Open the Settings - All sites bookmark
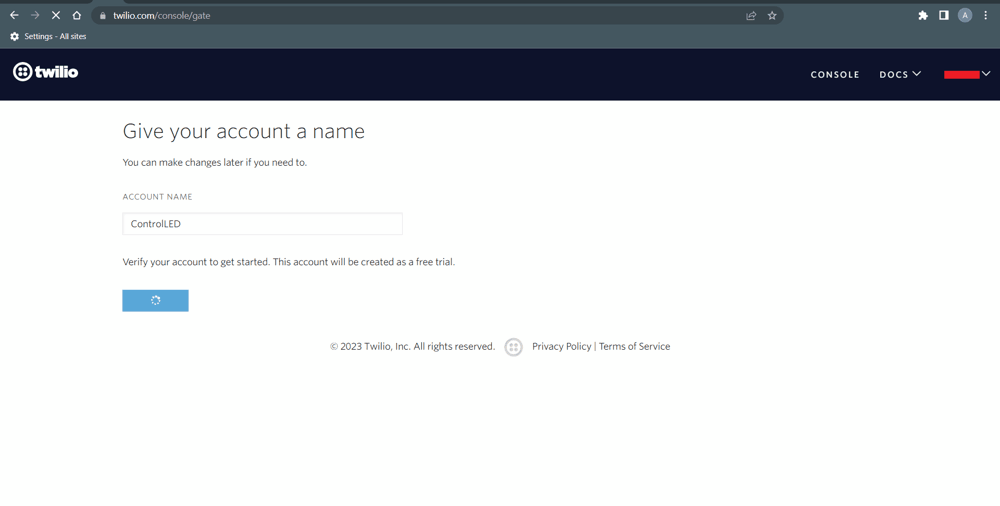The image size is (1000, 506). (48, 37)
